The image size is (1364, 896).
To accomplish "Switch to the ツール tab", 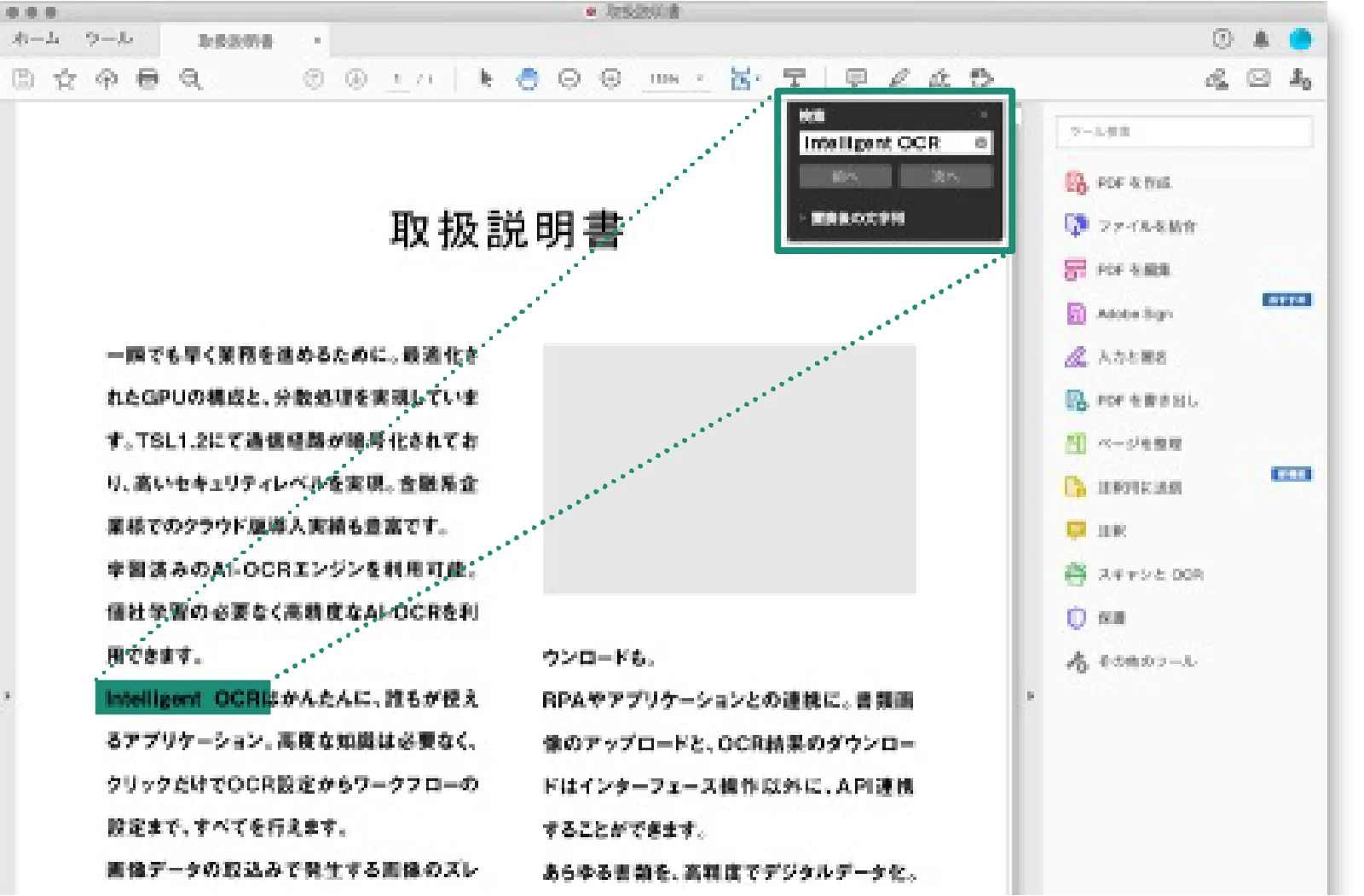I will point(109,38).
